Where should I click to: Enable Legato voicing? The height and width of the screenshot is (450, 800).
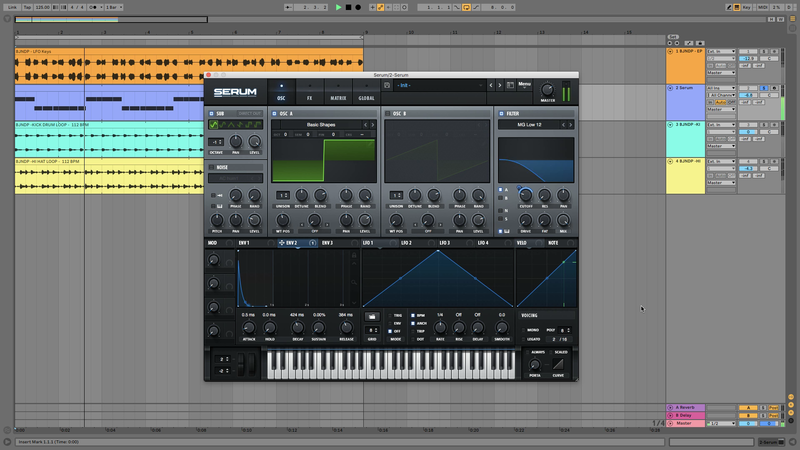pyautogui.click(x=523, y=339)
